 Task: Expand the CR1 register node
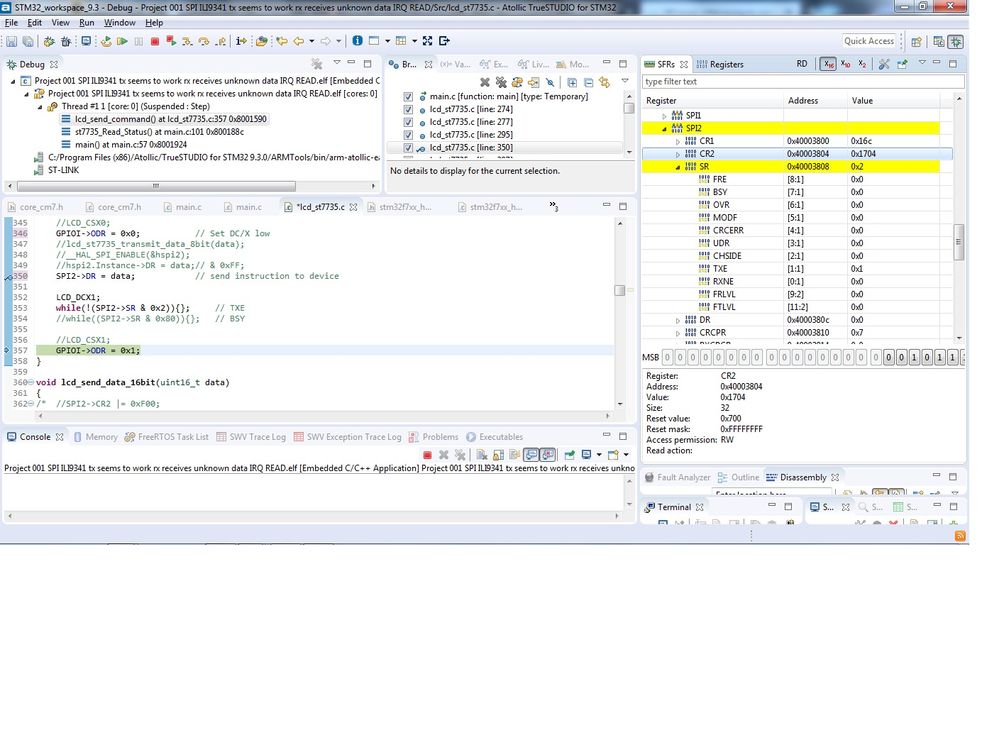(x=678, y=141)
